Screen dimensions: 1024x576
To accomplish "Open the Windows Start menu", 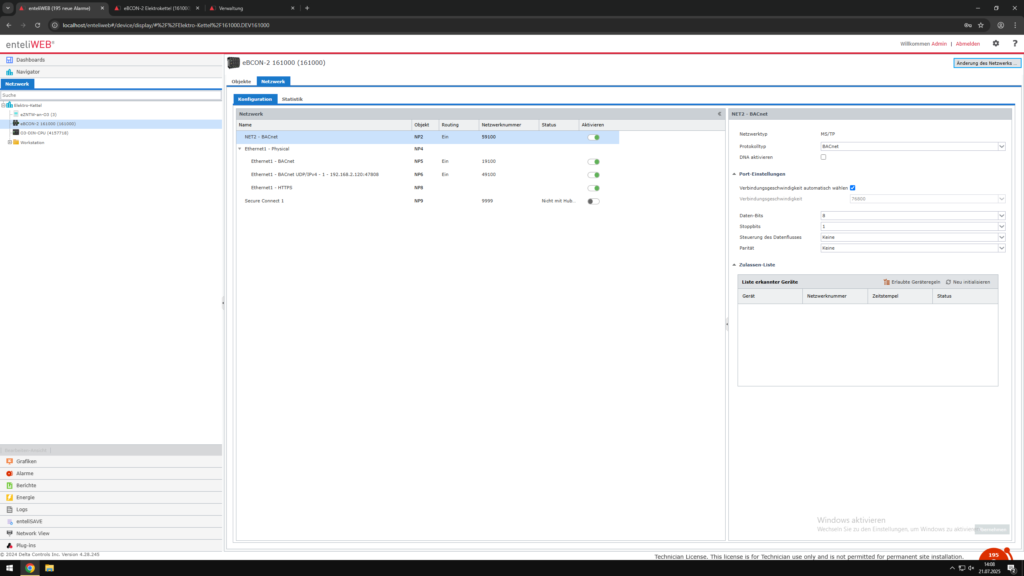I will click(9, 568).
